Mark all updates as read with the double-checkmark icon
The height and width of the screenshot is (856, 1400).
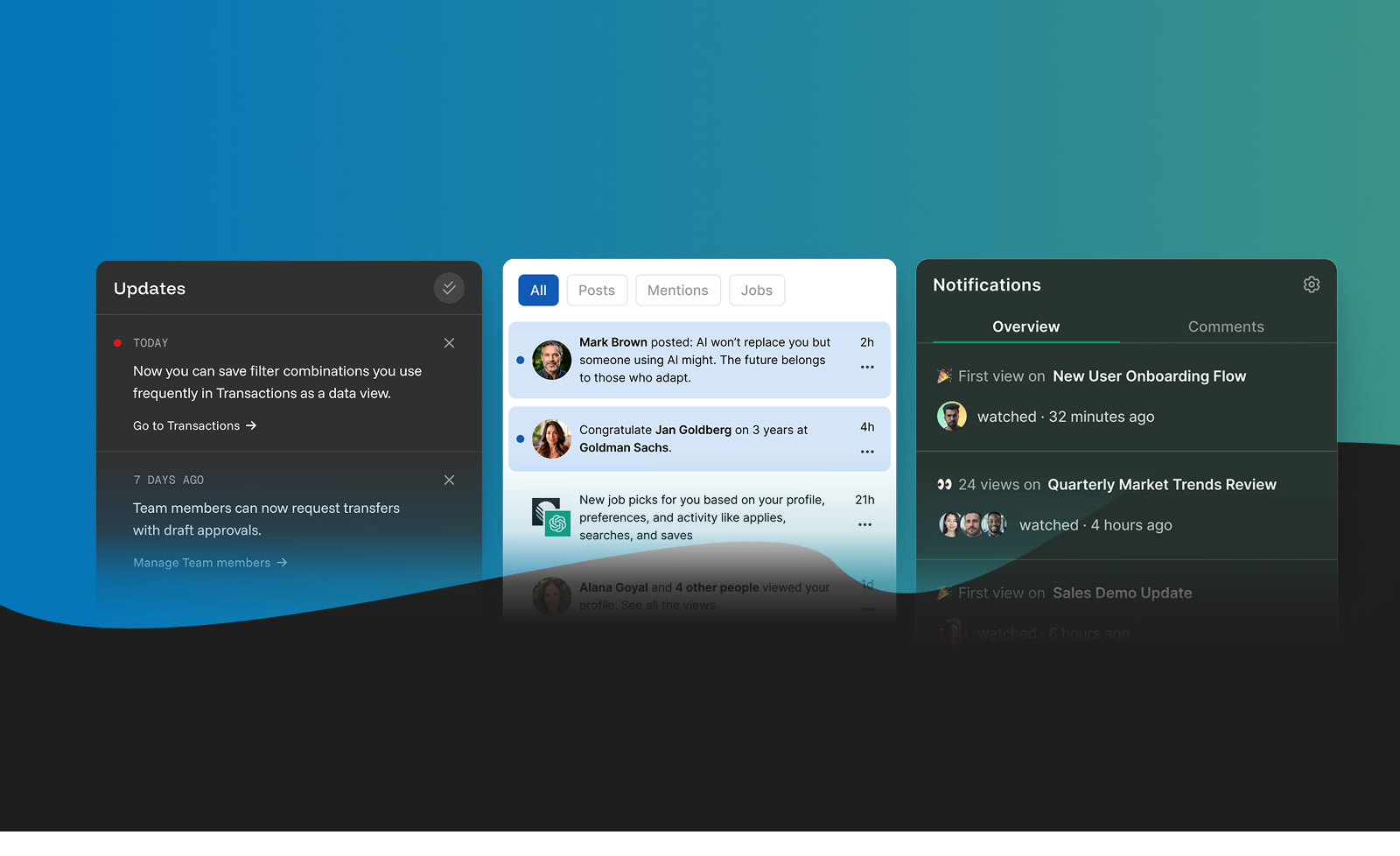point(449,288)
